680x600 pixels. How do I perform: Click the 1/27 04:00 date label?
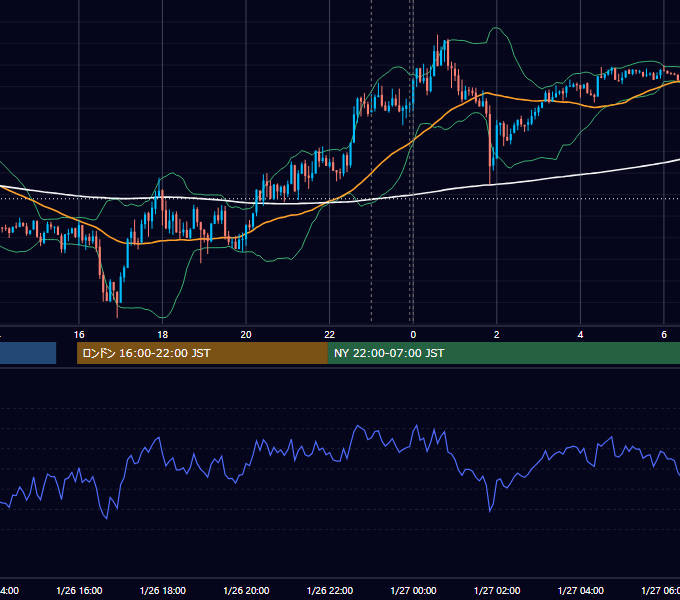coord(580,590)
